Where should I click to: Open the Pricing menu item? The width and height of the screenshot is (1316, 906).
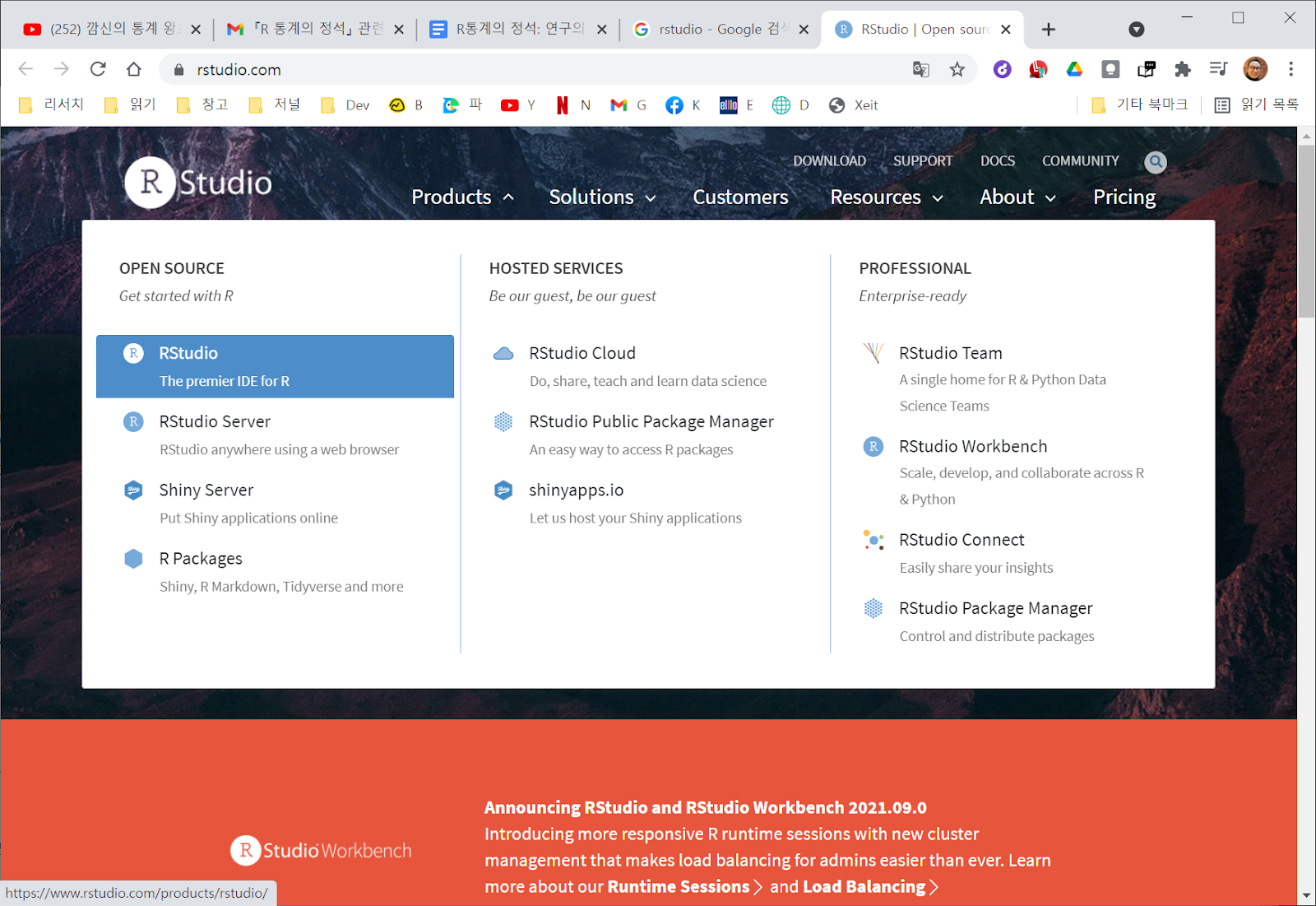click(1124, 197)
